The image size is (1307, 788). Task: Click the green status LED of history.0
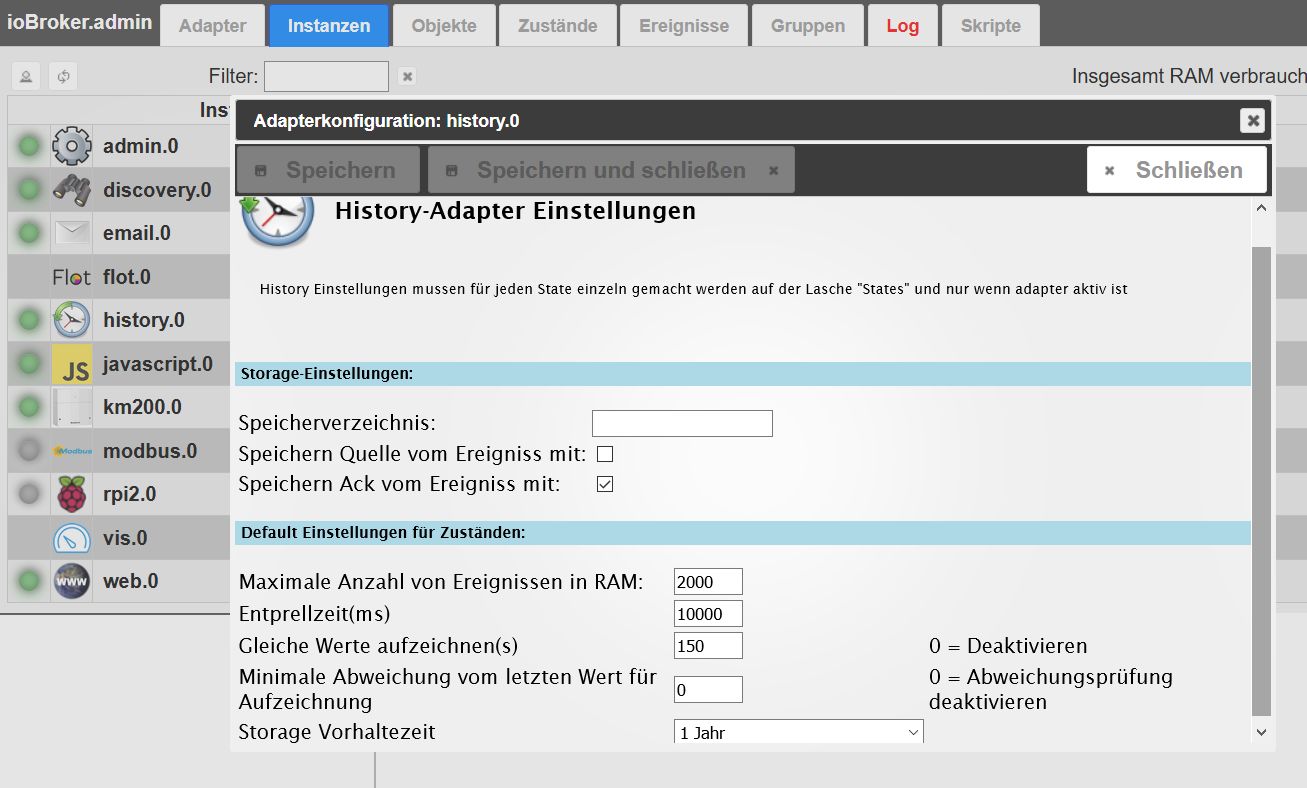coord(29,320)
